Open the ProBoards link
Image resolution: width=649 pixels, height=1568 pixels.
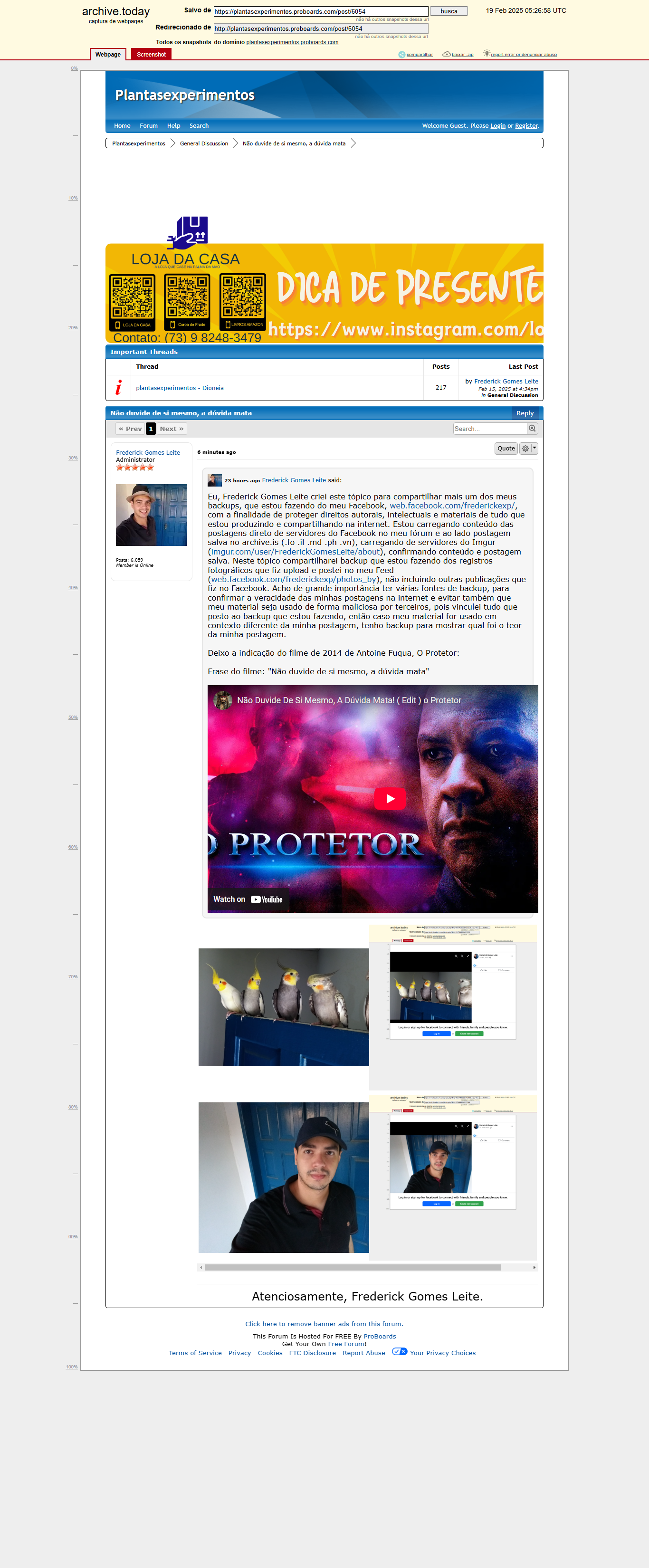pyautogui.click(x=380, y=1337)
